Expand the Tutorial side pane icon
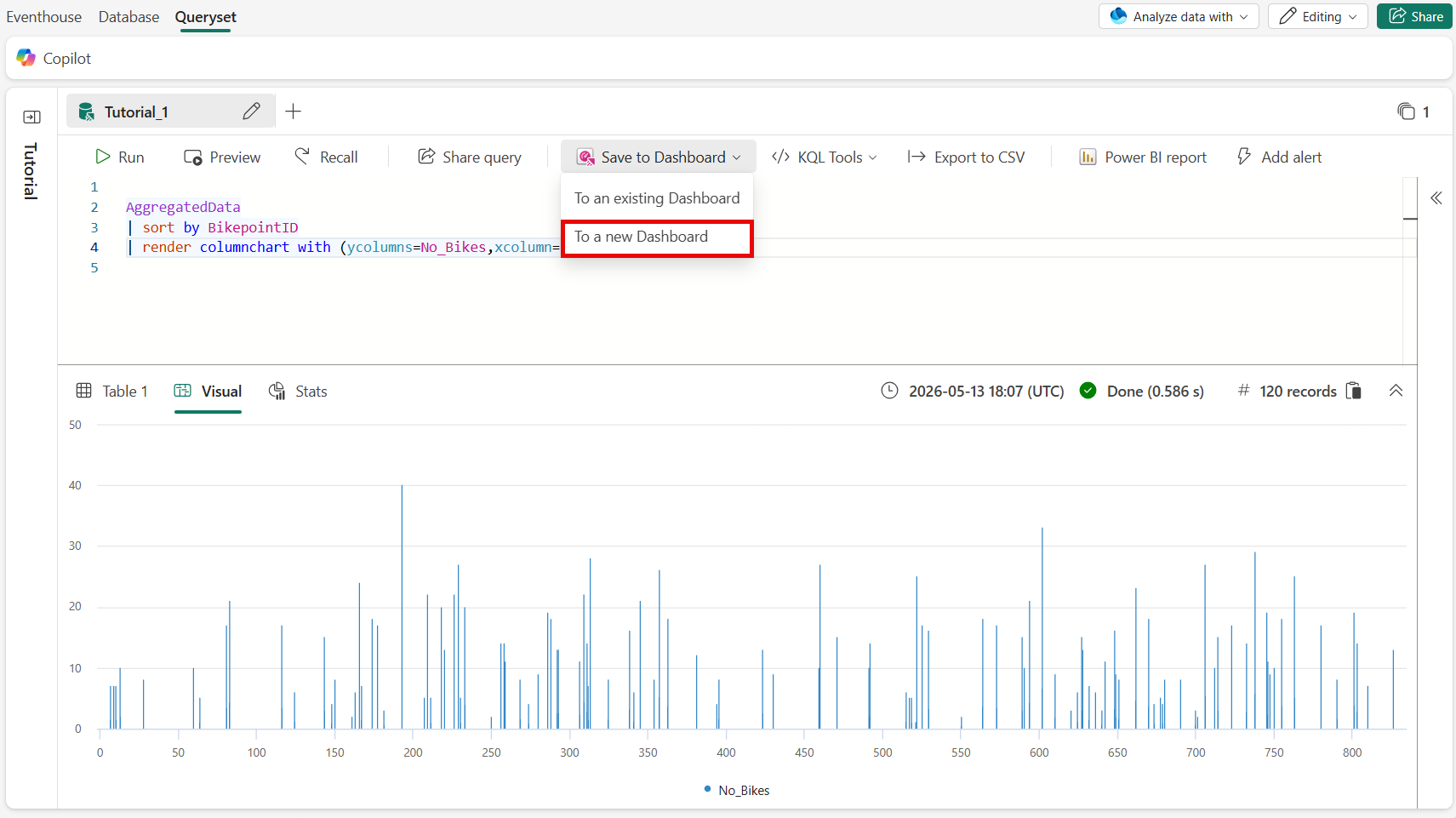Viewport: 1456px width, 818px height. [x=32, y=117]
